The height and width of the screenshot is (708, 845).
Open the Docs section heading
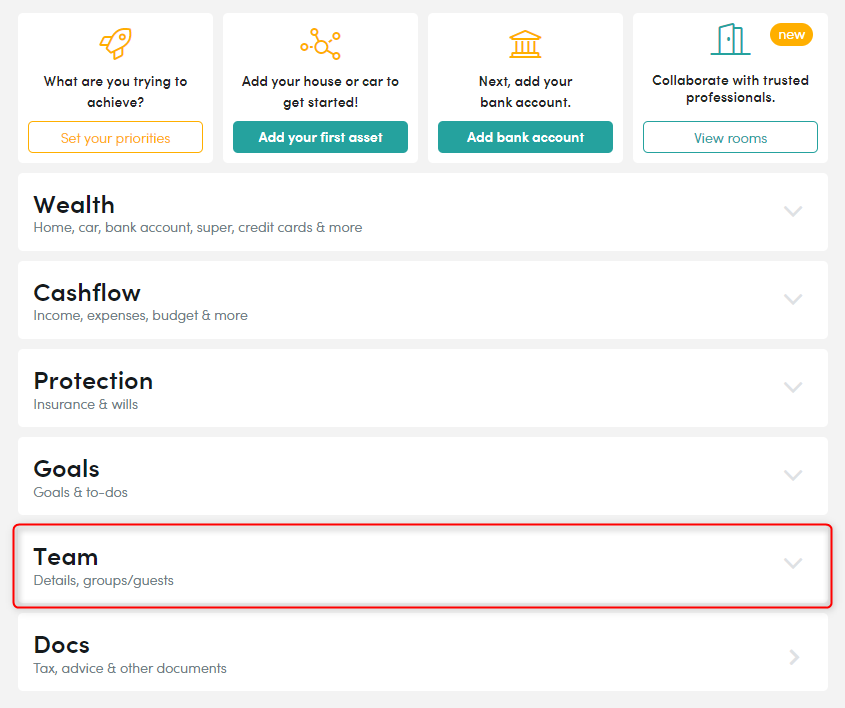click(x=61, y=645)
